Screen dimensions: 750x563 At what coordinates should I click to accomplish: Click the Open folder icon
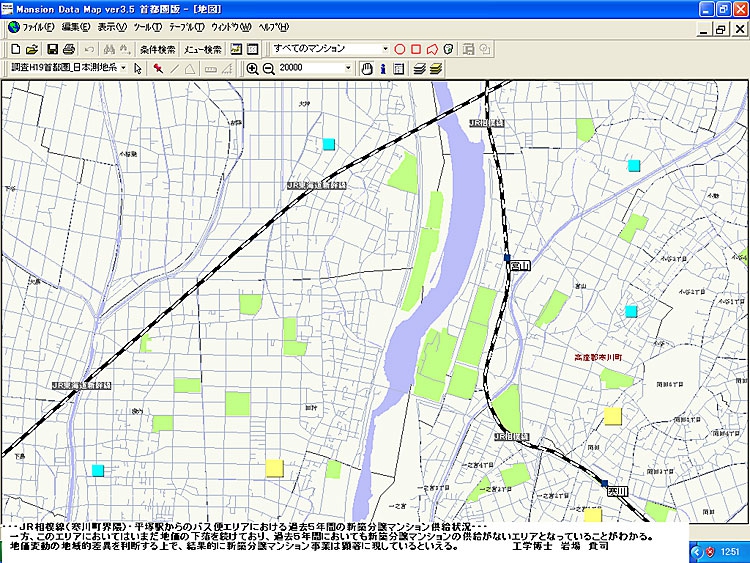[32, 49]
